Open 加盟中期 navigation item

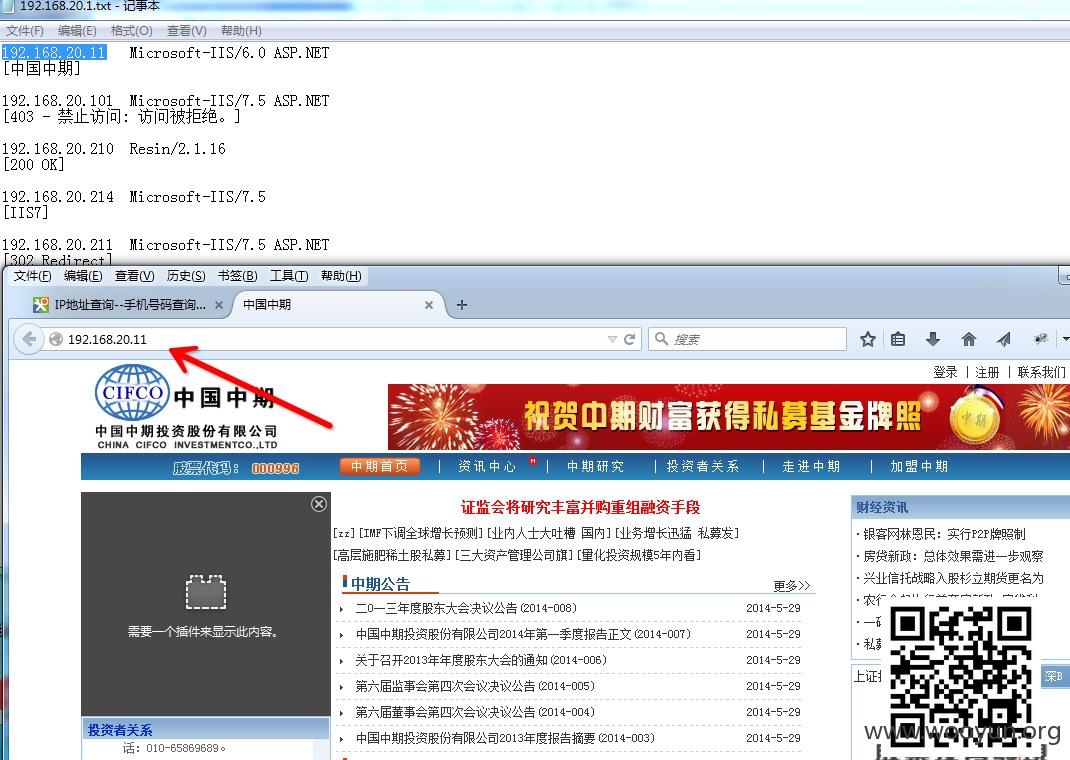click(x=919, y=466)
